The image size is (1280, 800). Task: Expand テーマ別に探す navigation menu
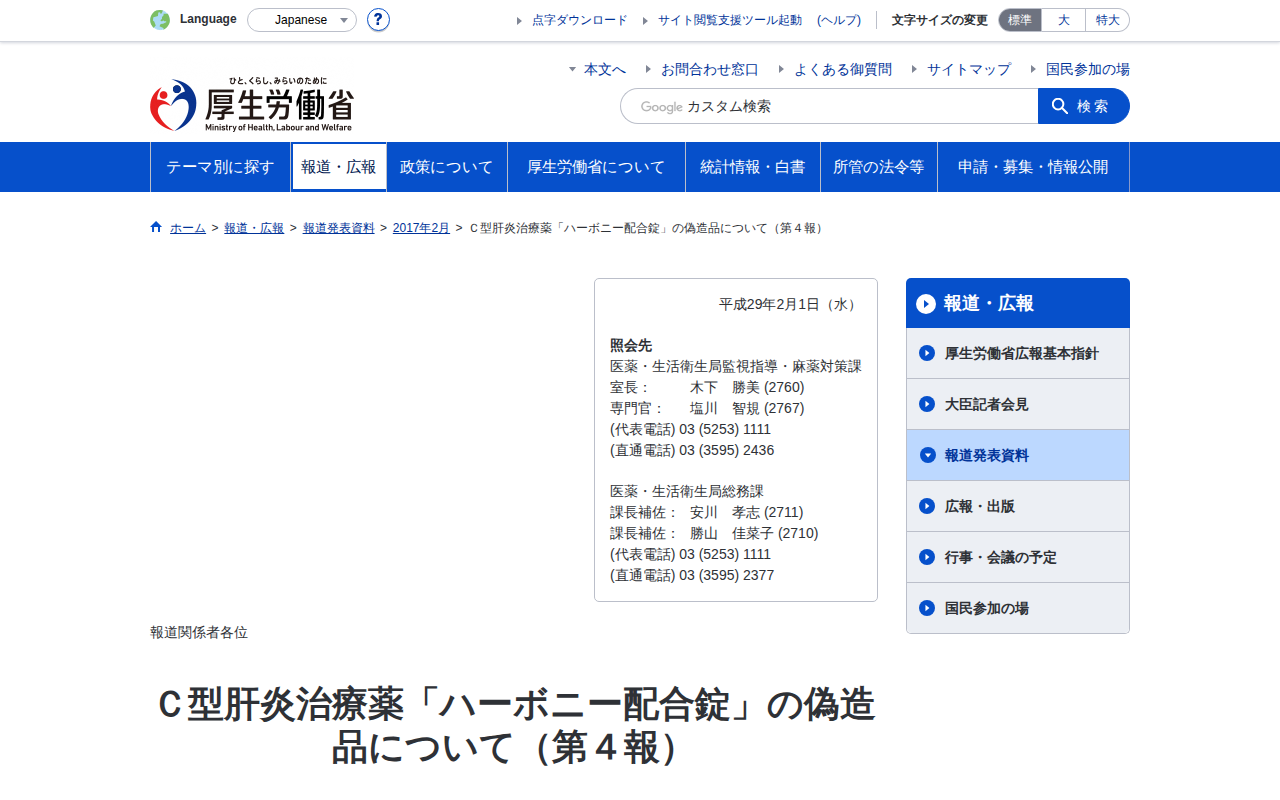coord(220,167)
